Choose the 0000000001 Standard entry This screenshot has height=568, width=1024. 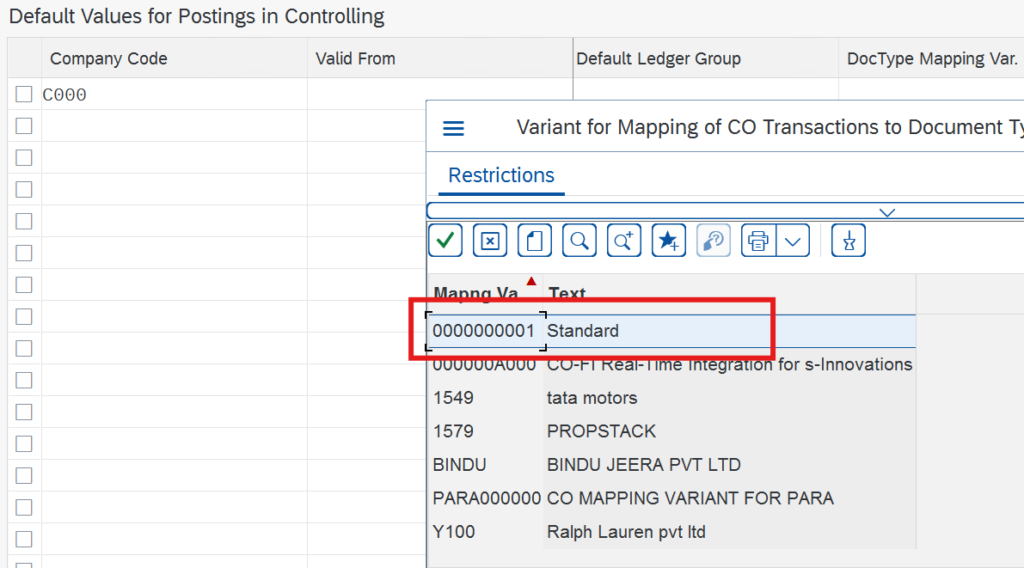(x=583, y=330)
